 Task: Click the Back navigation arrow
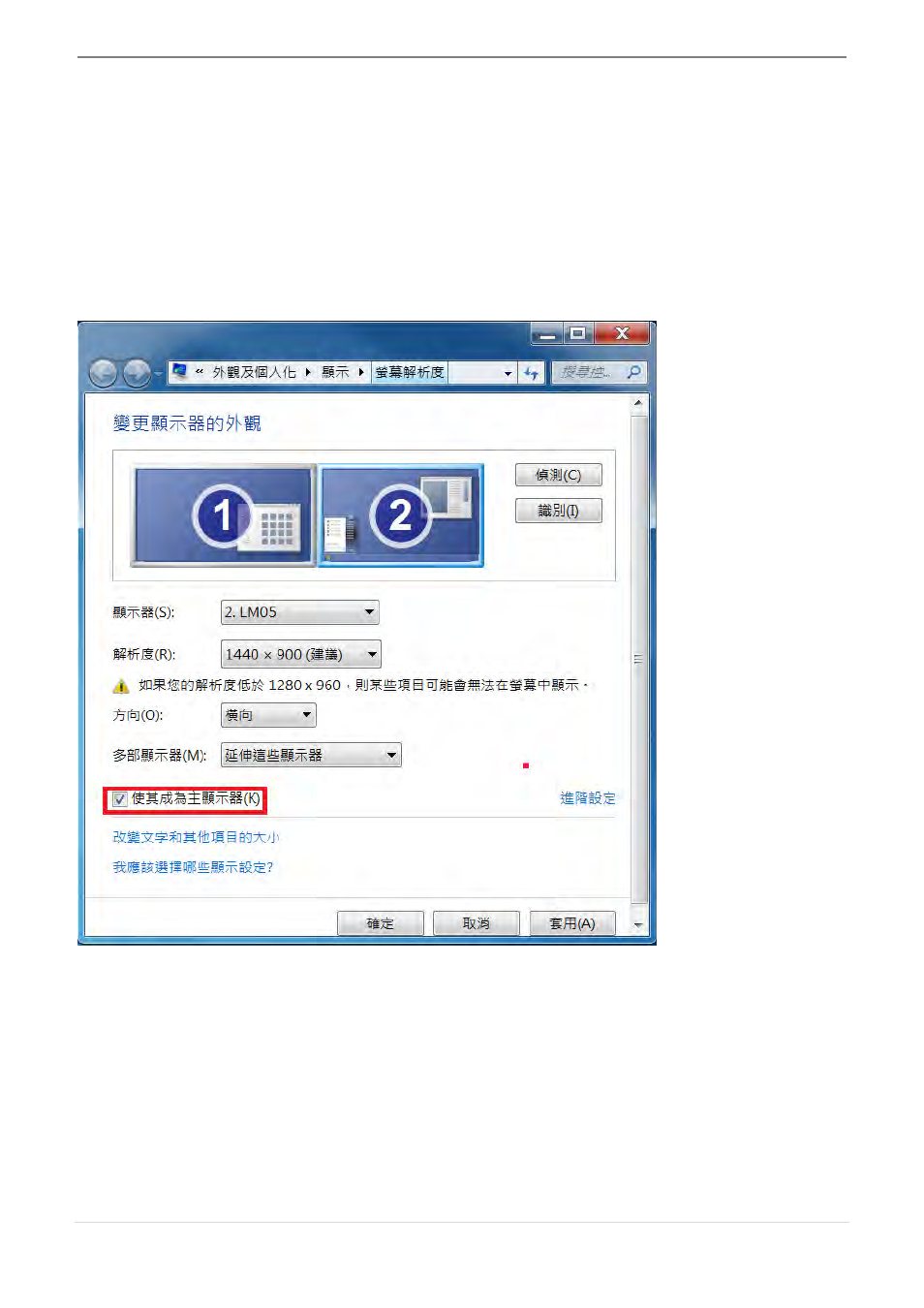click(103, 373)
